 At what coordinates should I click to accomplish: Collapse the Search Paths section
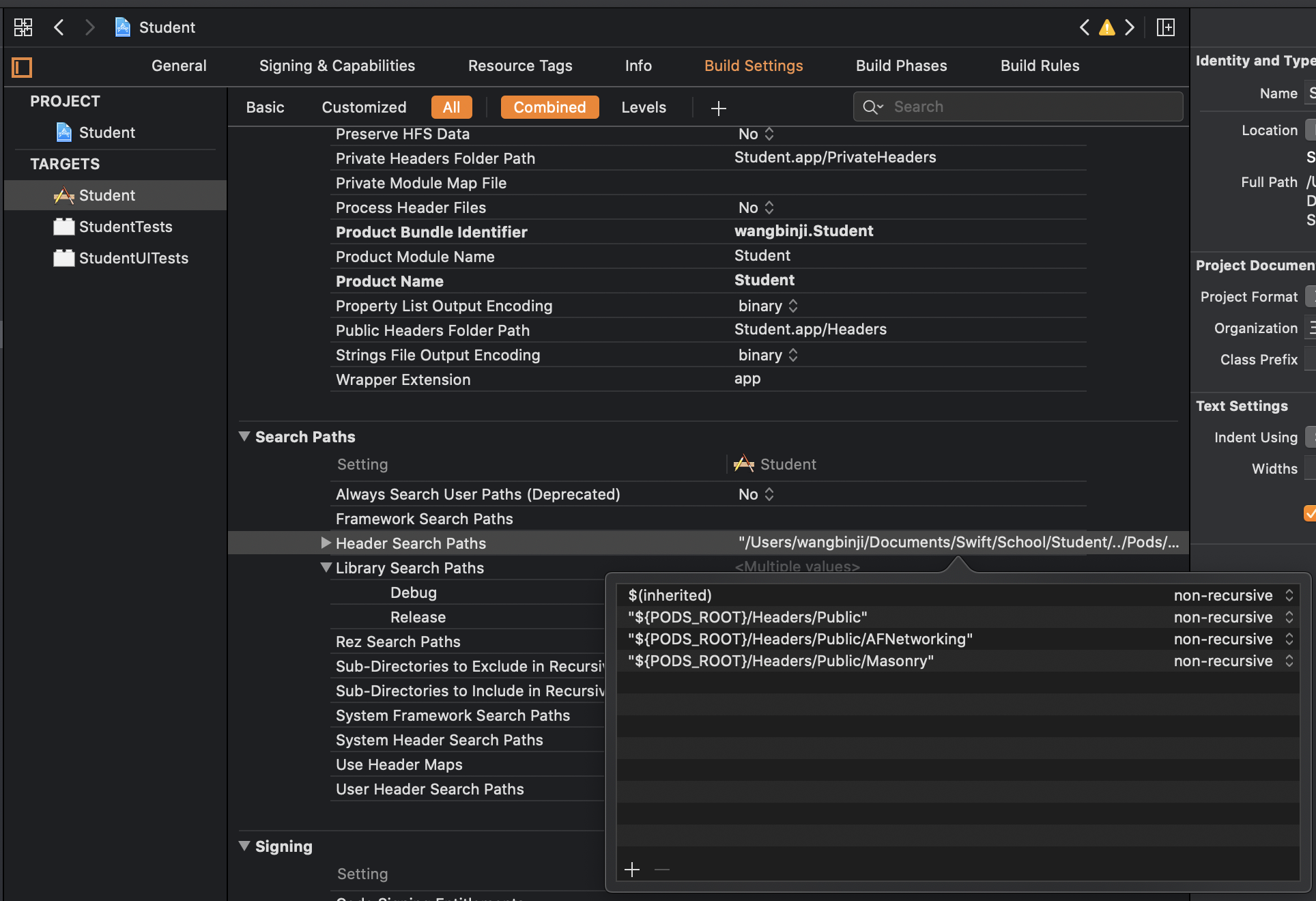[244, 436]
